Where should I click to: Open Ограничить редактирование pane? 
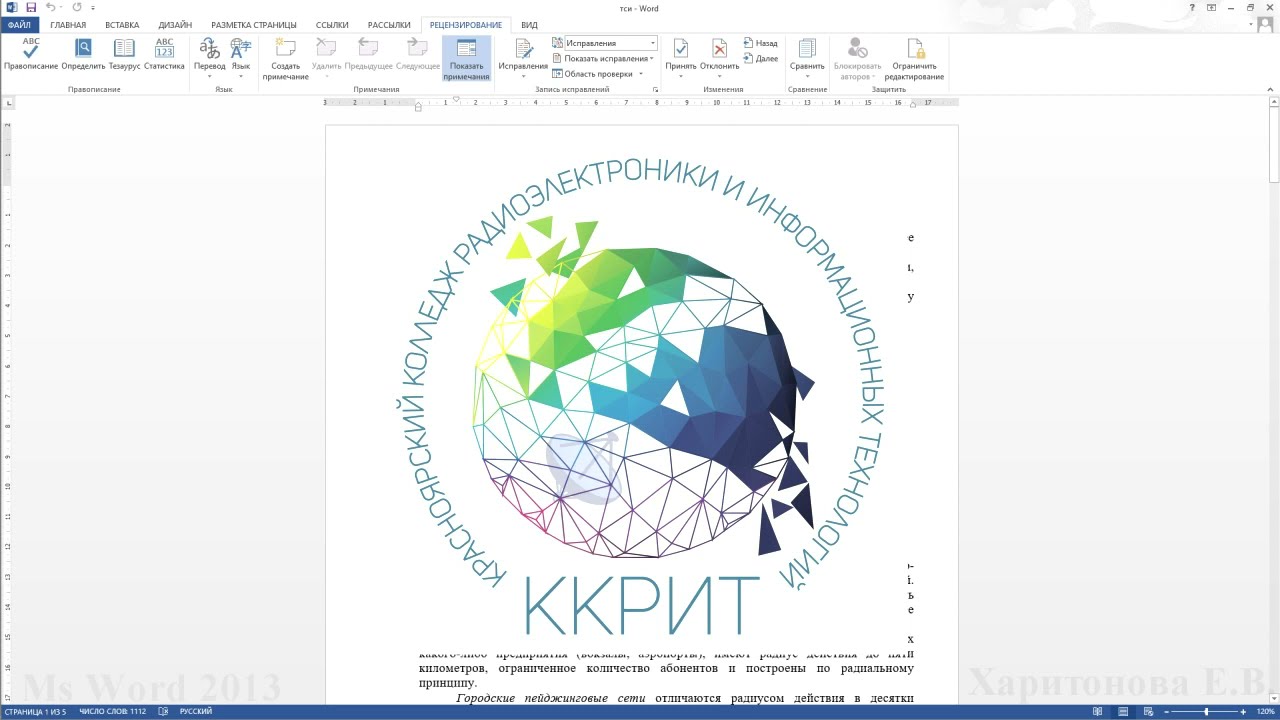click(x=914, y=59)
